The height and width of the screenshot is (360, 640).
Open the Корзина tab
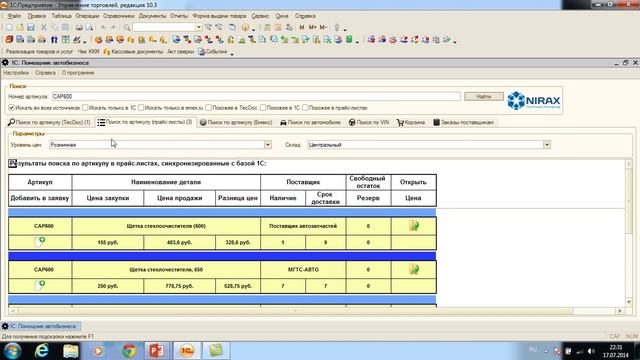click(411, 122)
